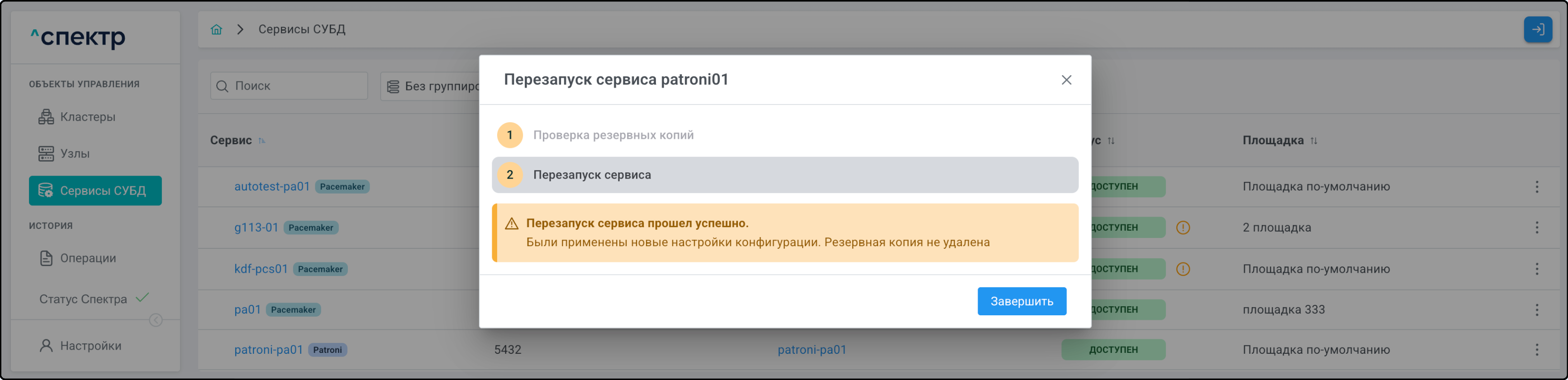Screen dimensions: 1568x380
Task: Open actions menu for autotest-pa01 row
Action: [x=1536, y=187]
